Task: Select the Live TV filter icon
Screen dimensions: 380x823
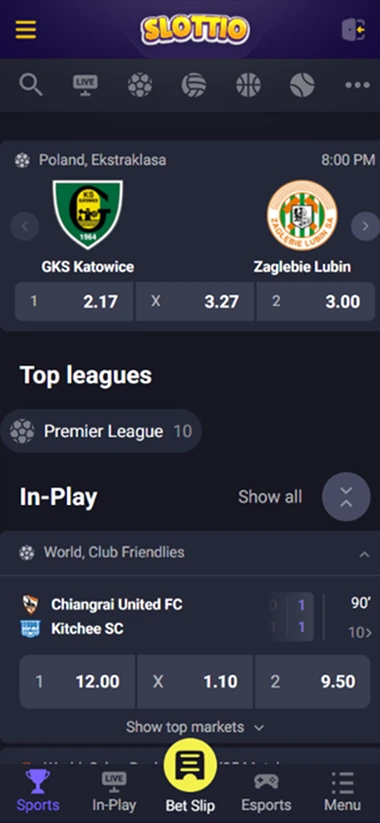Action: 85,85
